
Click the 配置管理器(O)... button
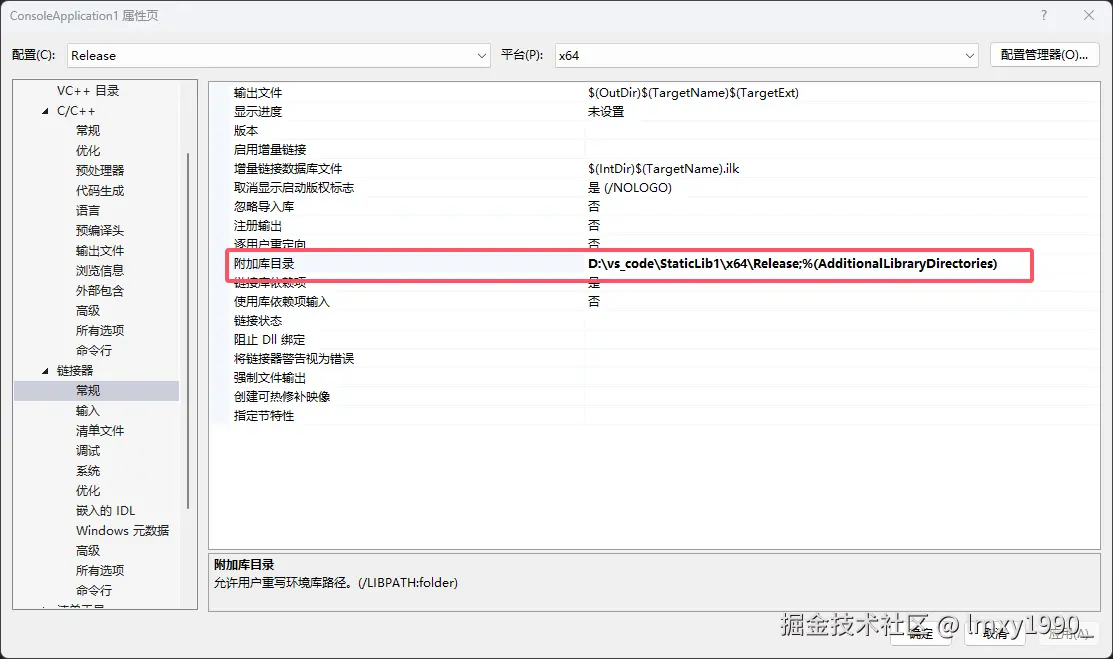tap(1044, 55)
